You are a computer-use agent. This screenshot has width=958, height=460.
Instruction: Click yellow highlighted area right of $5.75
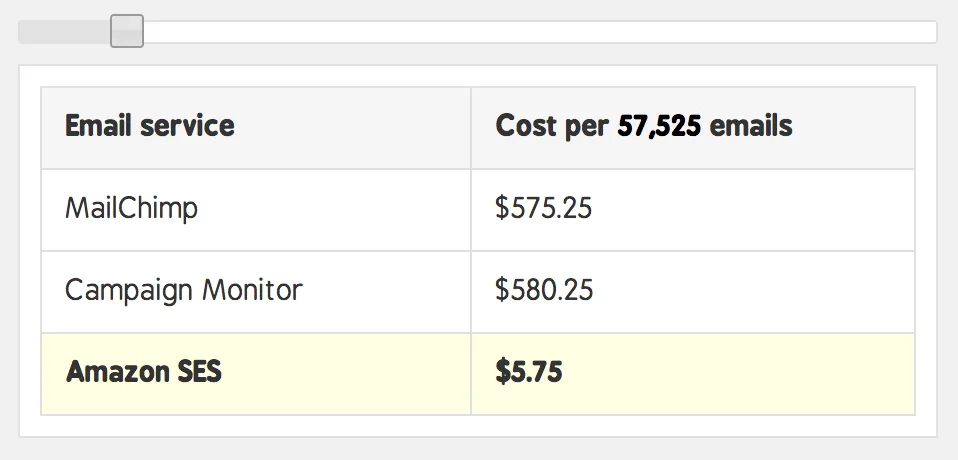(739, 373)
